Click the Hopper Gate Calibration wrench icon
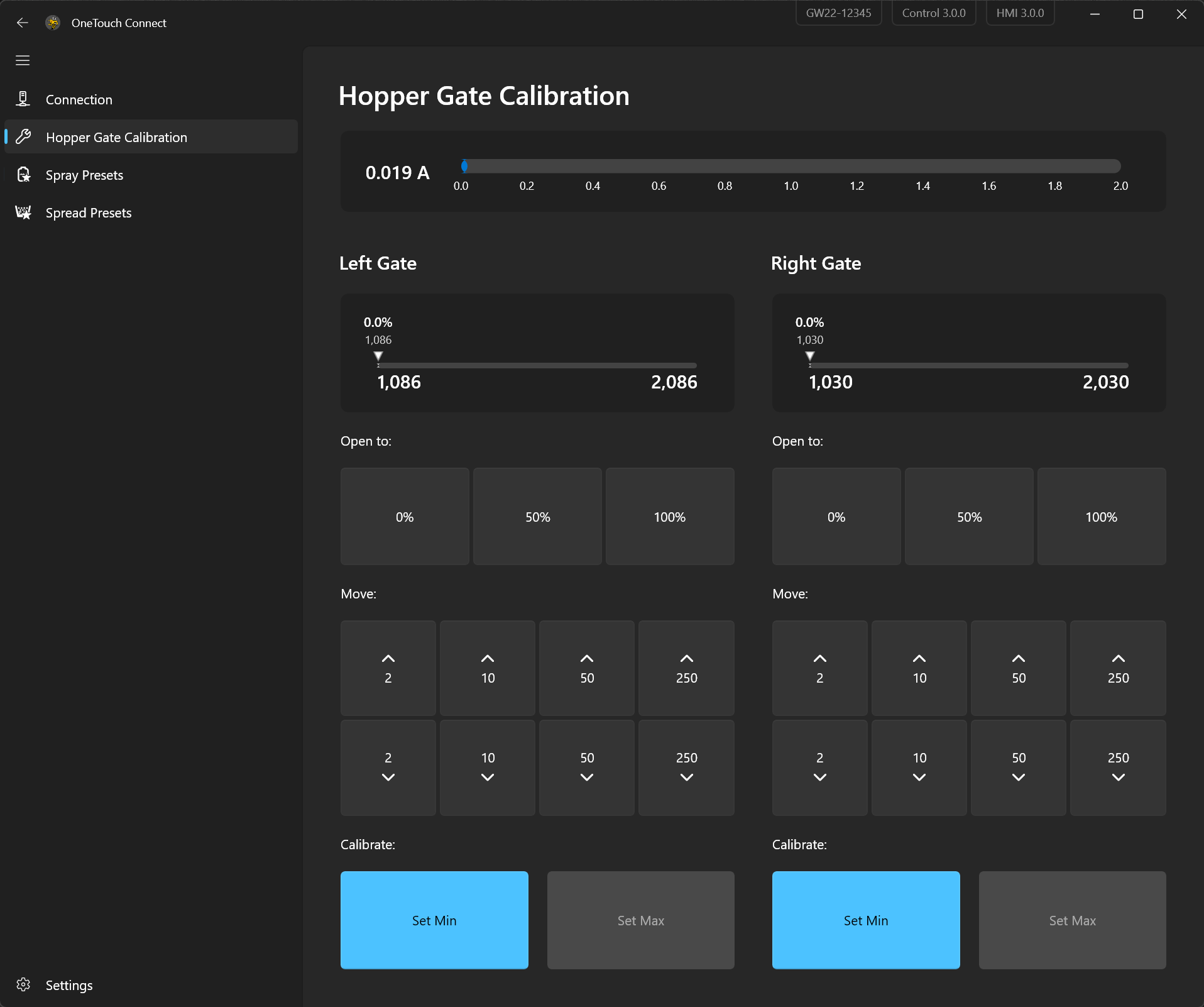The image size is (1204, 1007). pos(23,136)
